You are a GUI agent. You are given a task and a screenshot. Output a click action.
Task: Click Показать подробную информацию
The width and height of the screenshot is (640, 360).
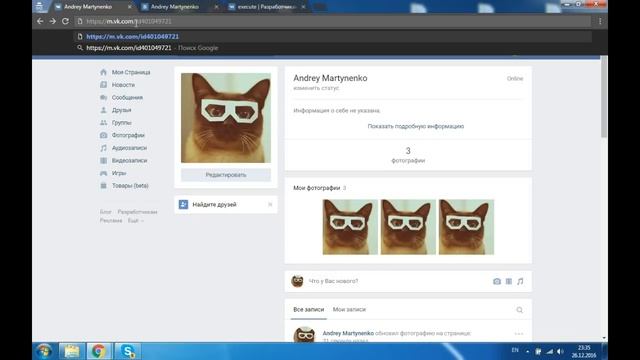pos(416,126)
